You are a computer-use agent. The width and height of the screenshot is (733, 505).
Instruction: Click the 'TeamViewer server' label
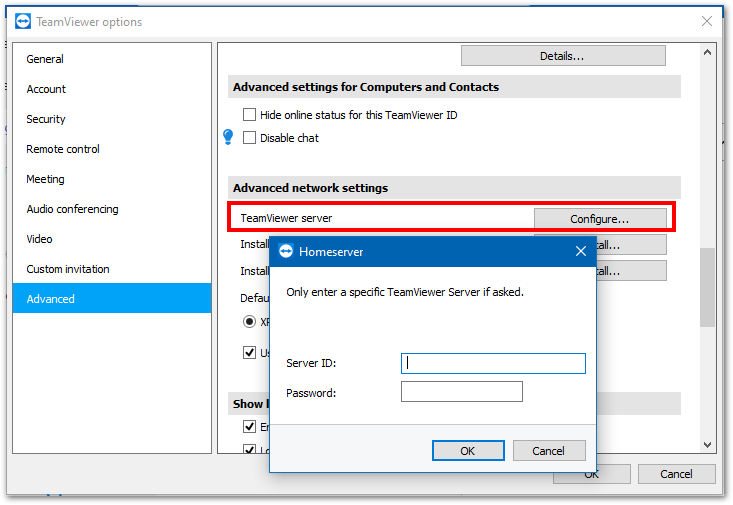click(x=286, y=218)
